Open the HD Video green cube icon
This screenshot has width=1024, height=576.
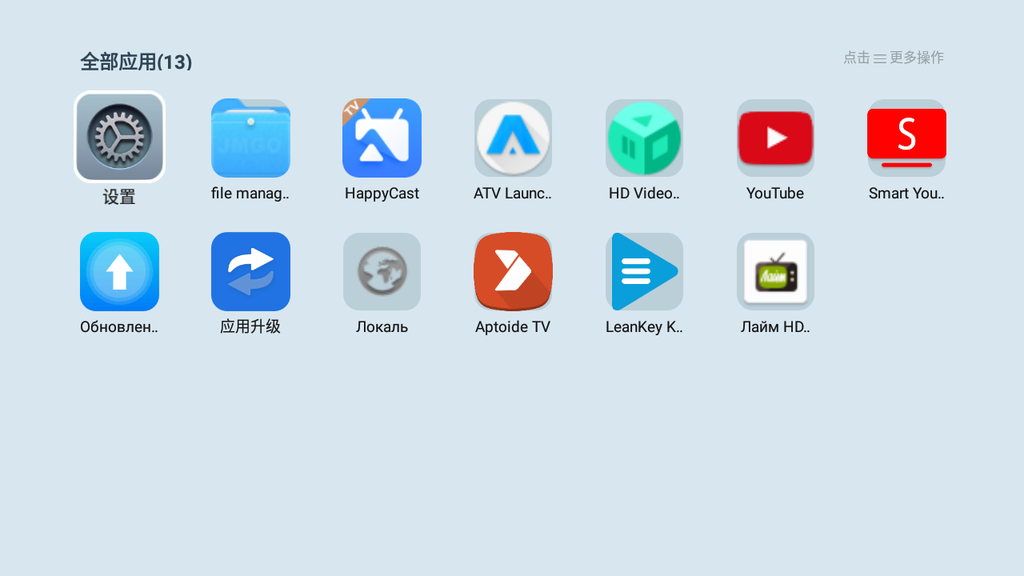click(644, 138)
